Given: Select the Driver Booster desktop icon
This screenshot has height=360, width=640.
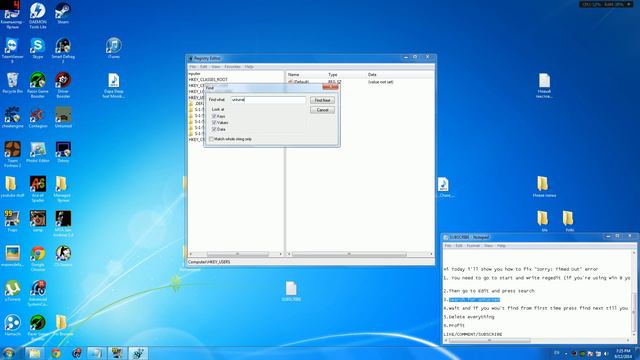Looking at the screenshot, I should pyautogui.click(x=63, y=85).
